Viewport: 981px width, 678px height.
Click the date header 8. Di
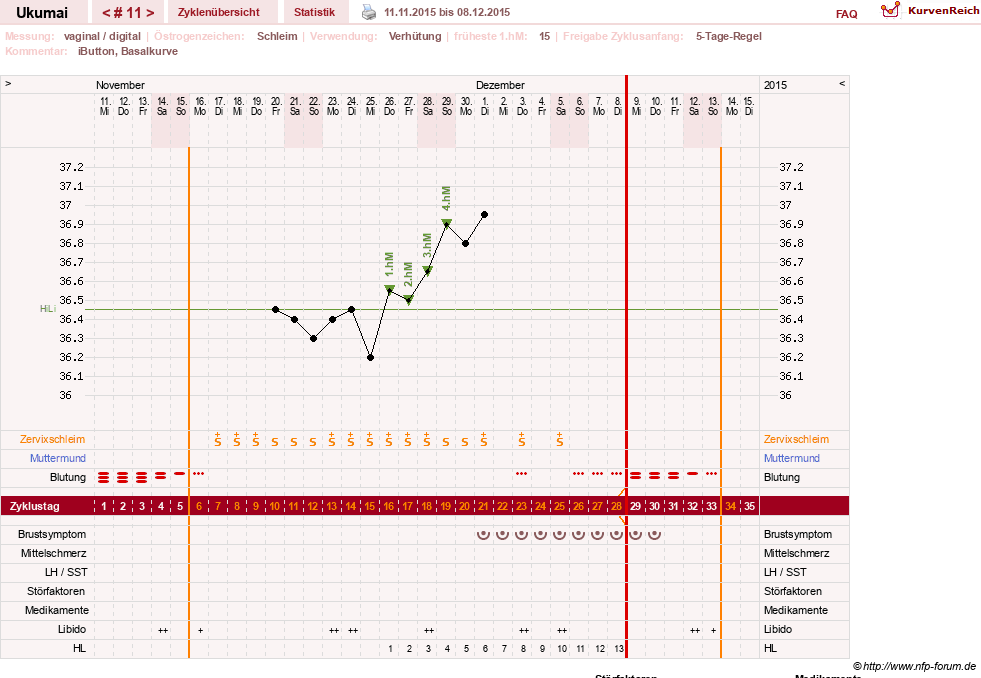(618, 106)
